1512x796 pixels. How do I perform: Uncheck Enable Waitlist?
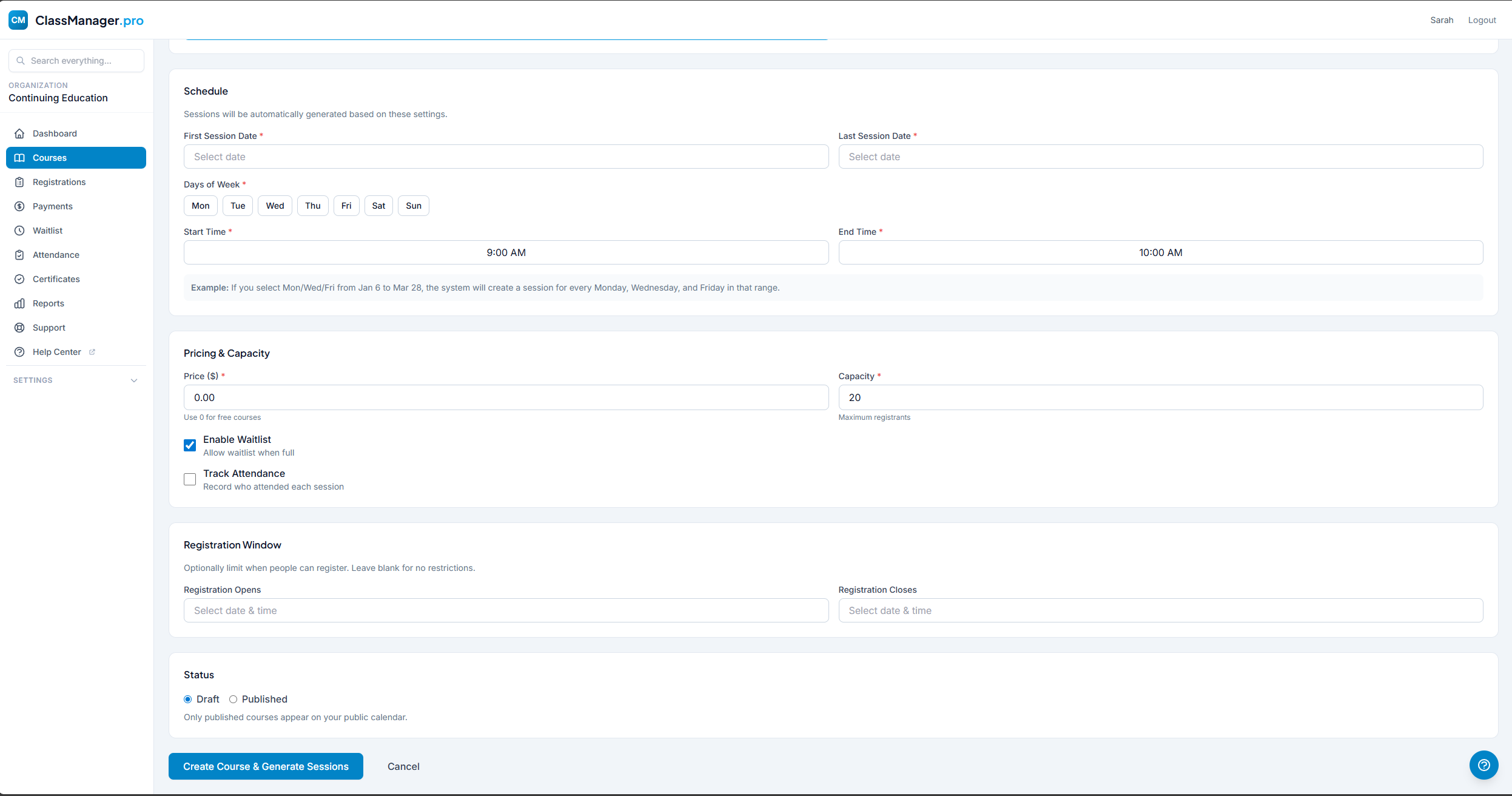click(189, 445)
